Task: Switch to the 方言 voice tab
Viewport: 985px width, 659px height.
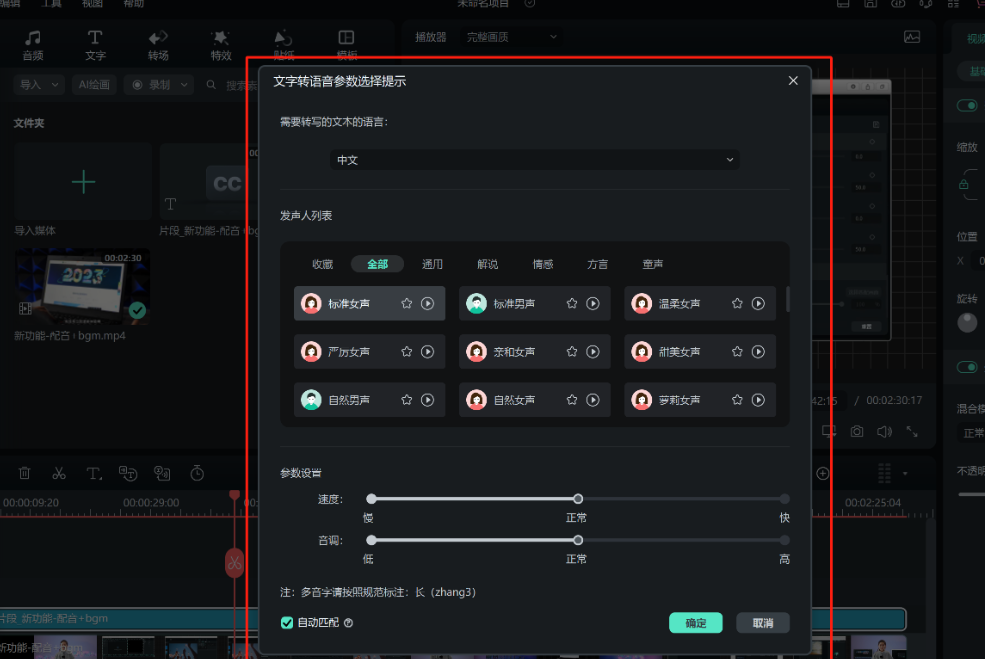Action: pyautogui.click(x=598, y=264)
